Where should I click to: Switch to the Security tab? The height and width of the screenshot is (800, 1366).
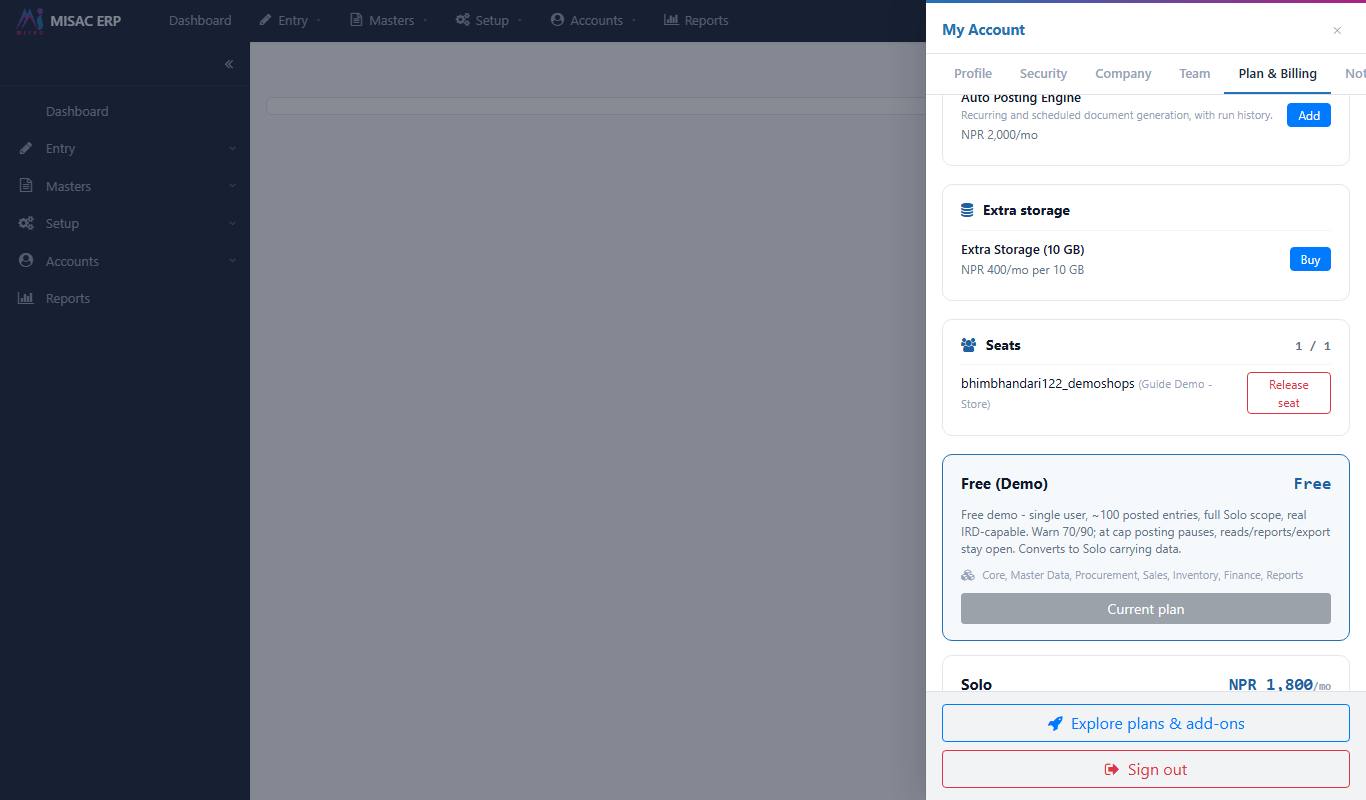click(x=1043, y=73)
